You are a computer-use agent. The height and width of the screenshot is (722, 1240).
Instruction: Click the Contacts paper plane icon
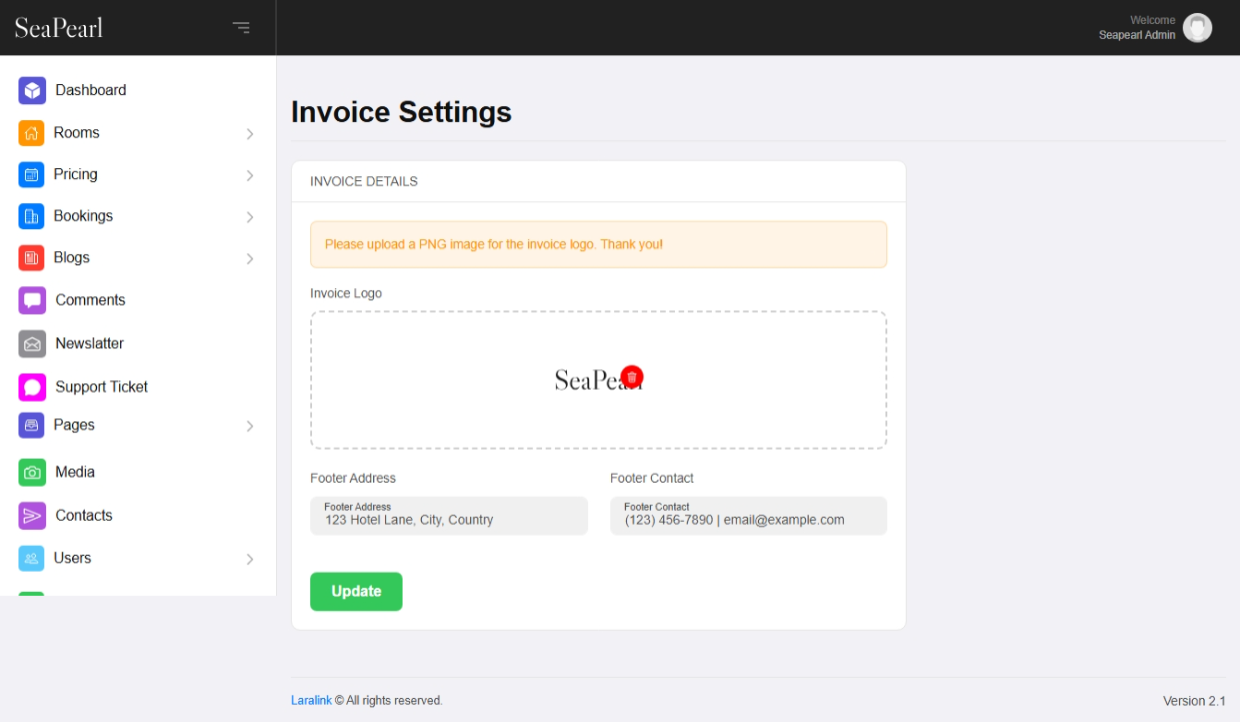(32, 516)
